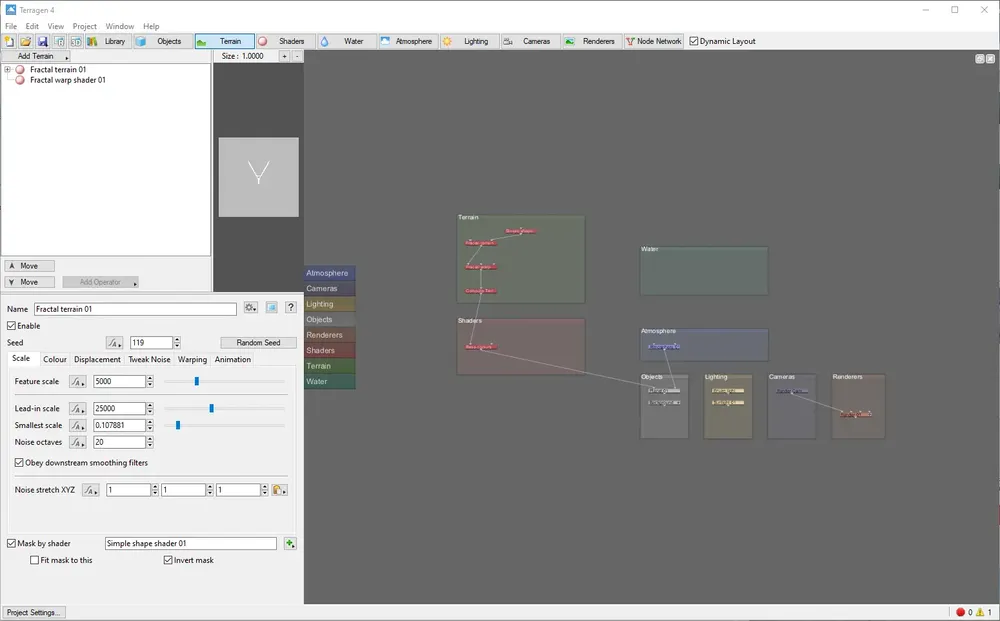Open the Node Network view
The width and height of the screenshot is (1000, 621).
point(654,41)
